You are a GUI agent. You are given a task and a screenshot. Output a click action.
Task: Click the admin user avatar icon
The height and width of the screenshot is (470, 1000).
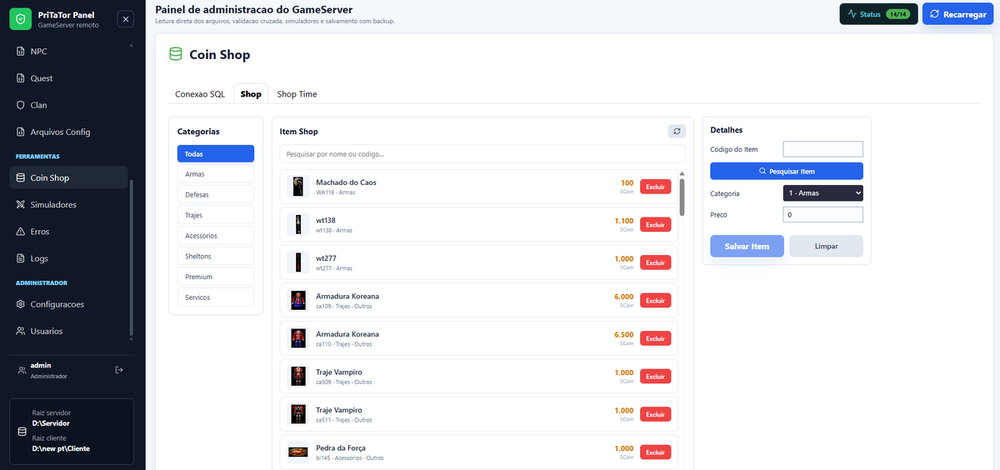(22, 370)
